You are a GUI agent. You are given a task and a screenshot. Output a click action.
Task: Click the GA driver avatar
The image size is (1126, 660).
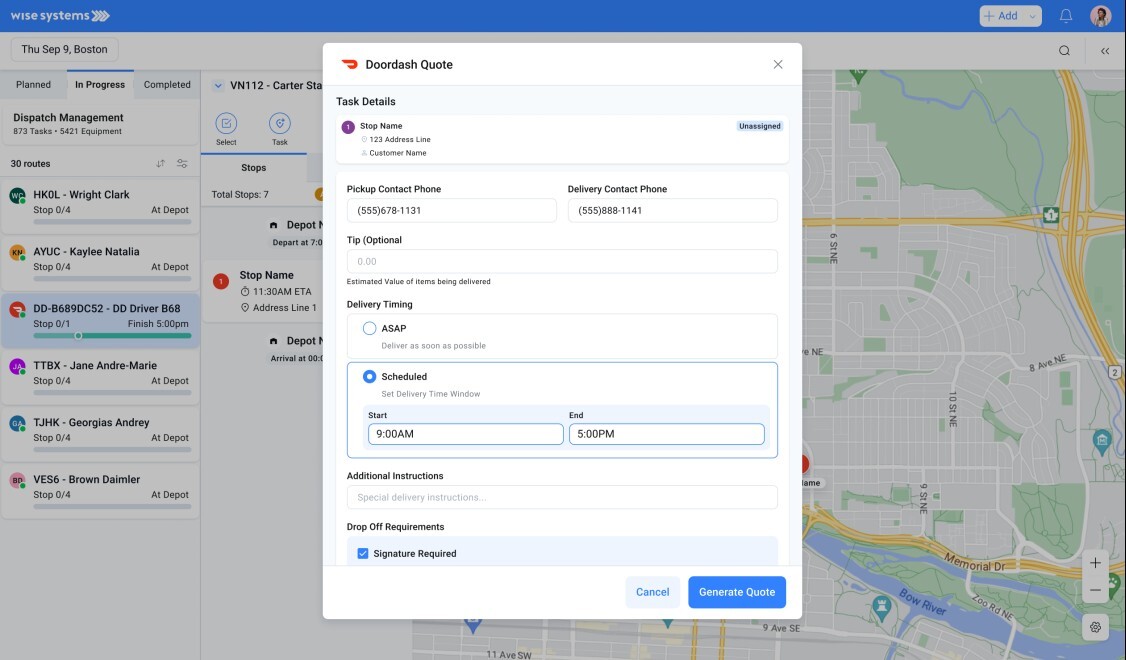point(17,423)
